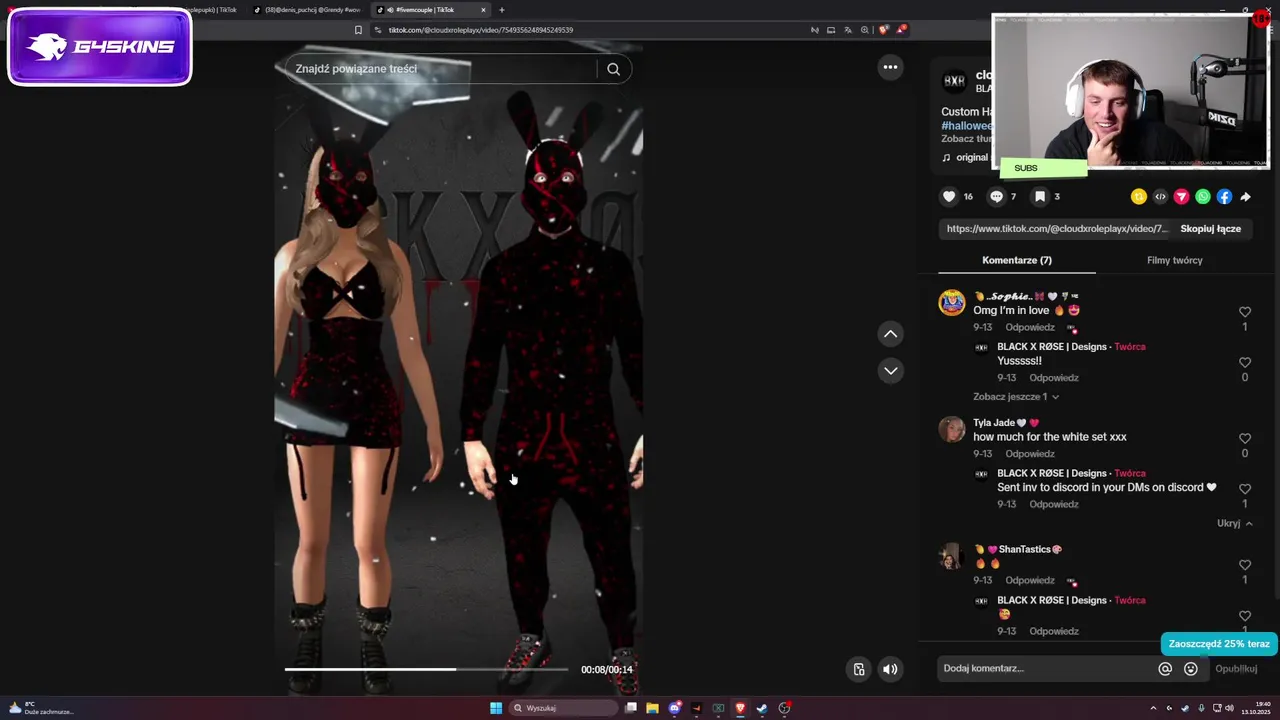
Task: Click "Znajdź powiązane treści" search field
Action: pyautogui.click(x=440, y=69)
